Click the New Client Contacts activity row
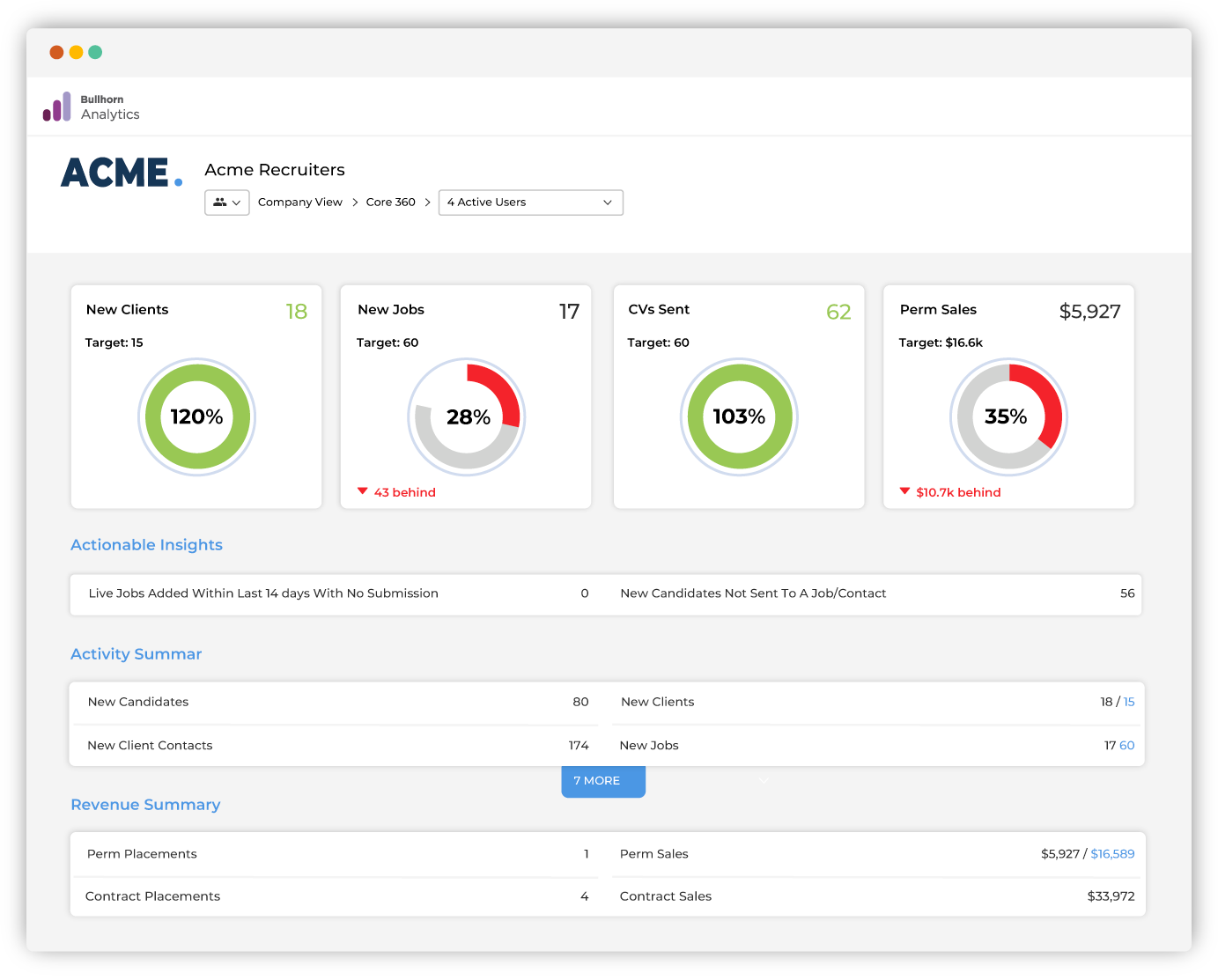 pos(338,746)
